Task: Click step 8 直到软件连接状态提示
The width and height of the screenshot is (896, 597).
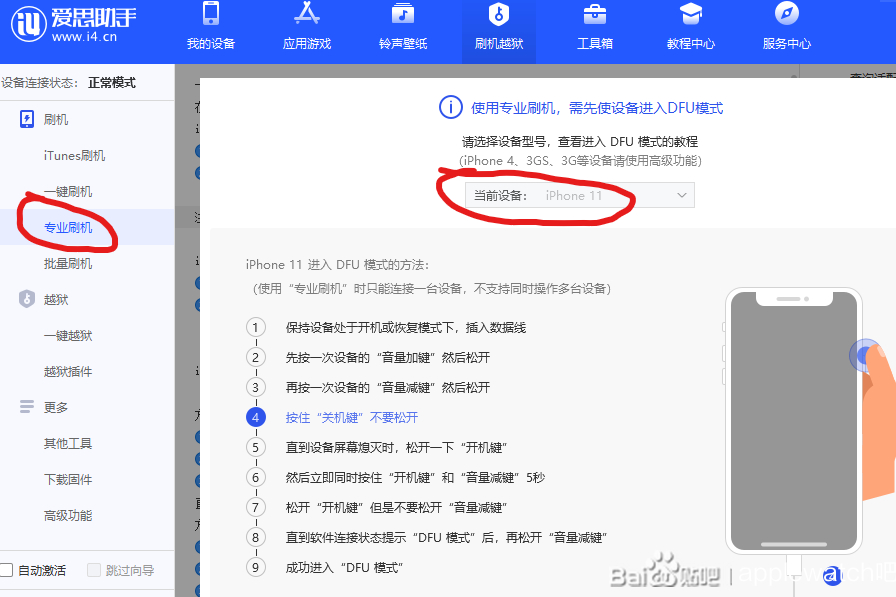Action: click(446, 538)
